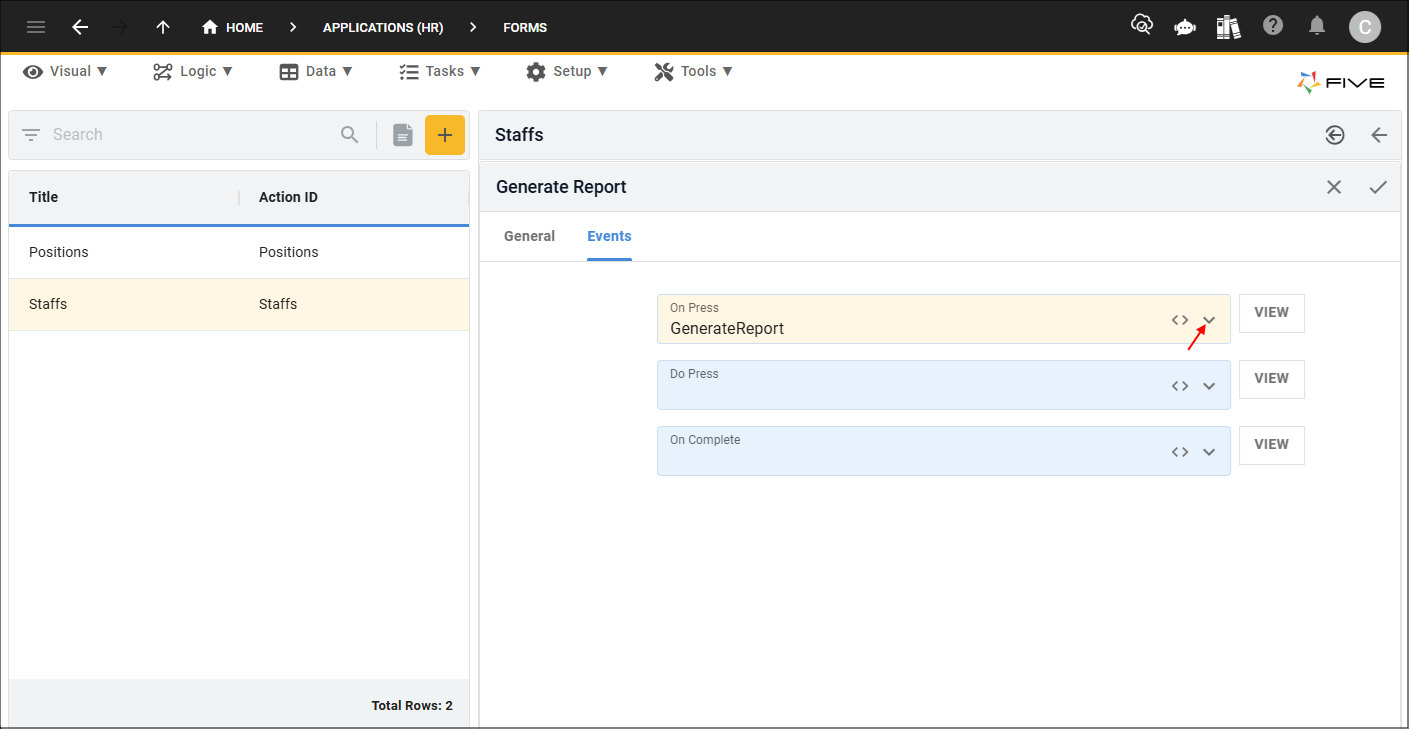1409x729 pixels.
Task: Expand the On Complete dropdown arrow
Action: pos(1209,452)
